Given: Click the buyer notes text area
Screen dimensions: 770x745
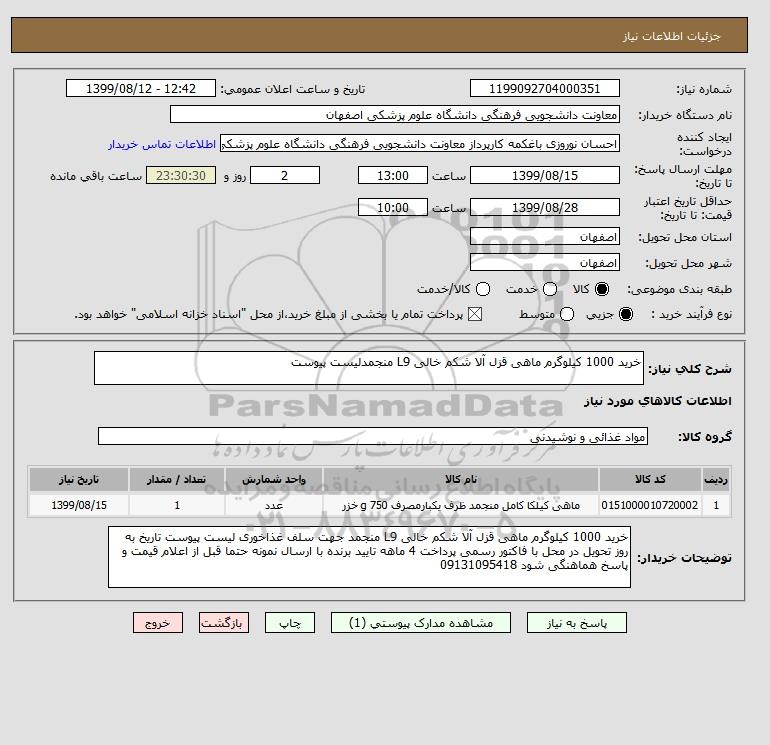Looking at the screenshot, I should 369,557.
